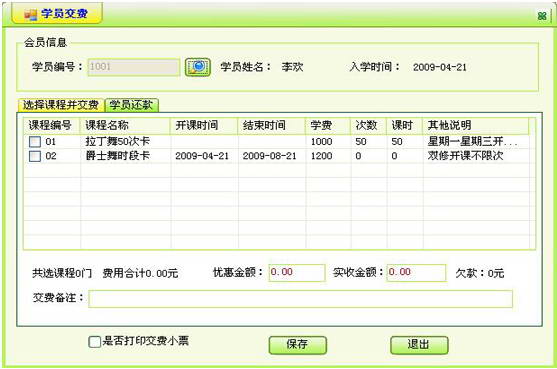Click the student name 李欢
Screen dimensions: 557x369
[292, 67]
